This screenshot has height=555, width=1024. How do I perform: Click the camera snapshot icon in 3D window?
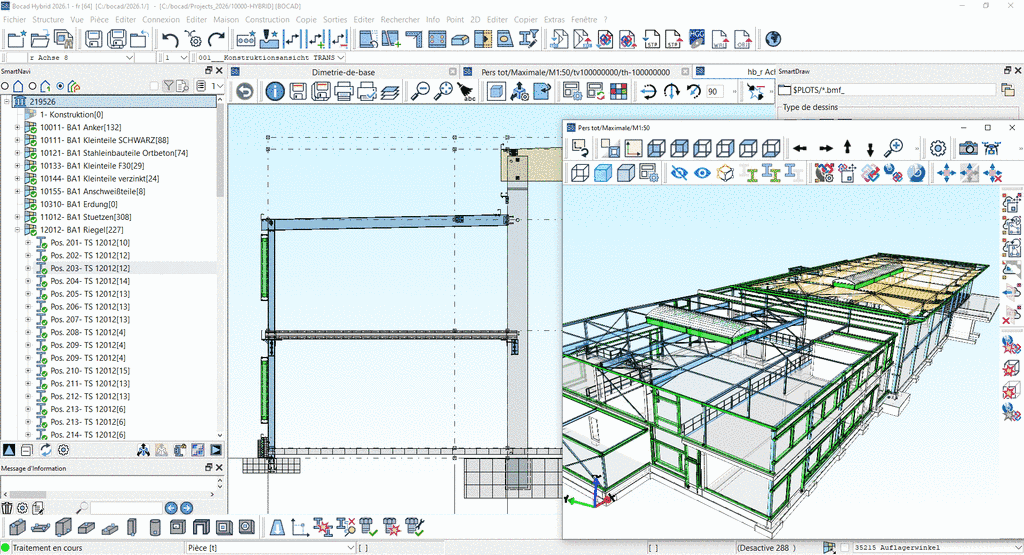[968, 148]
